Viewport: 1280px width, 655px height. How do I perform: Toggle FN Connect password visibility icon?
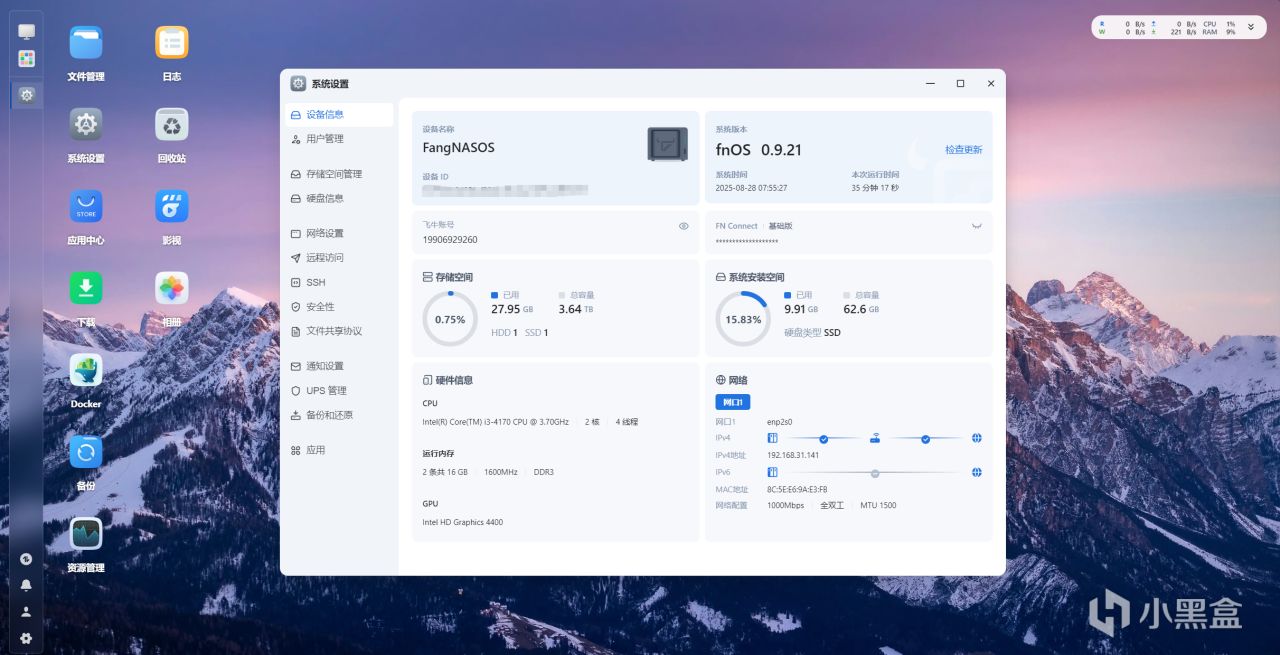pos(976,226)
